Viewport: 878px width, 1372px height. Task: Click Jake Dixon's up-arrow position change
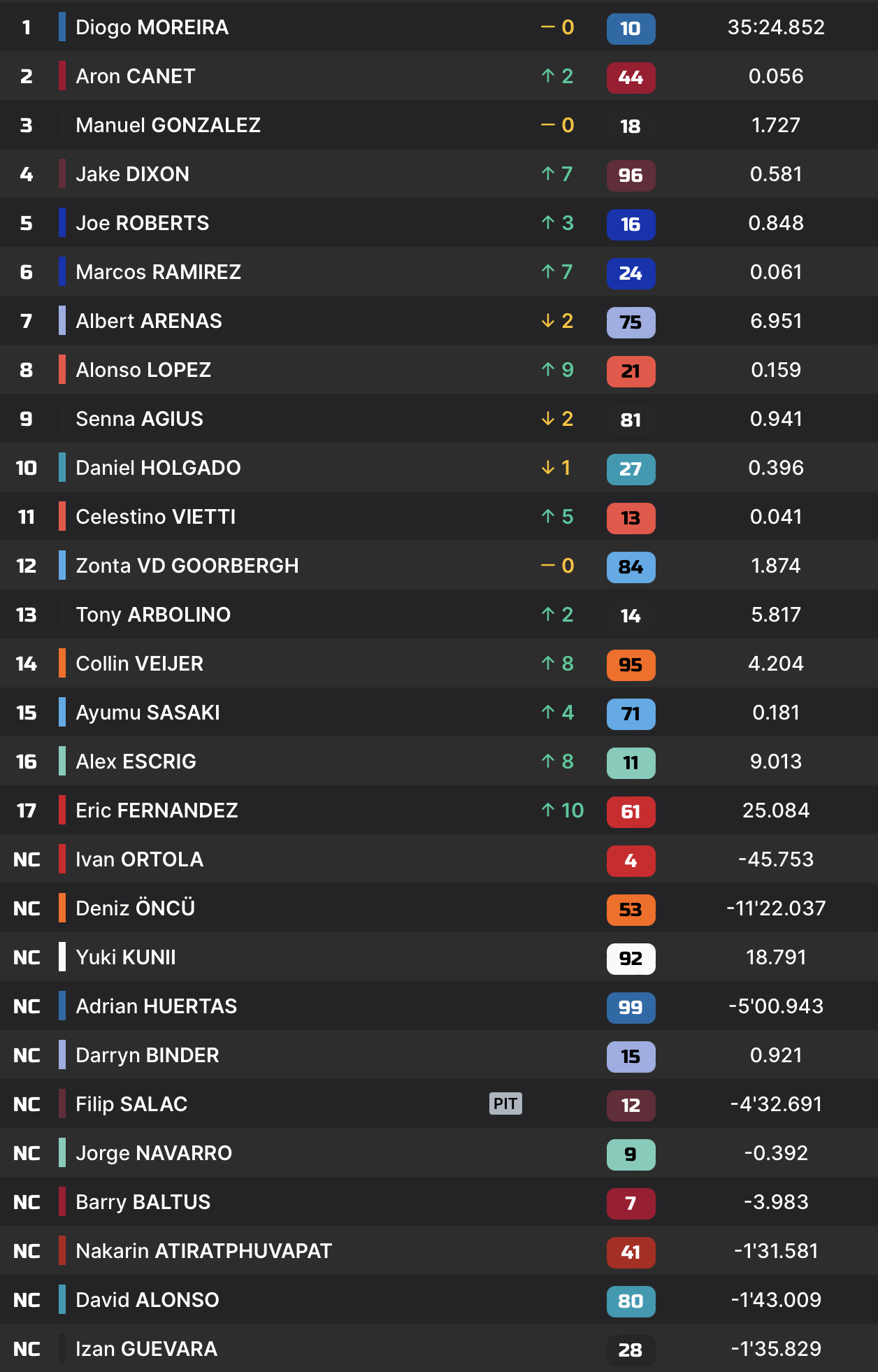pos(557,174)
